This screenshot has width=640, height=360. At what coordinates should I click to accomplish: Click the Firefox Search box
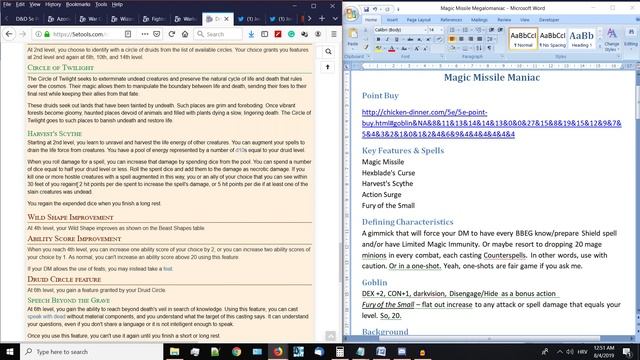[218, 34]
